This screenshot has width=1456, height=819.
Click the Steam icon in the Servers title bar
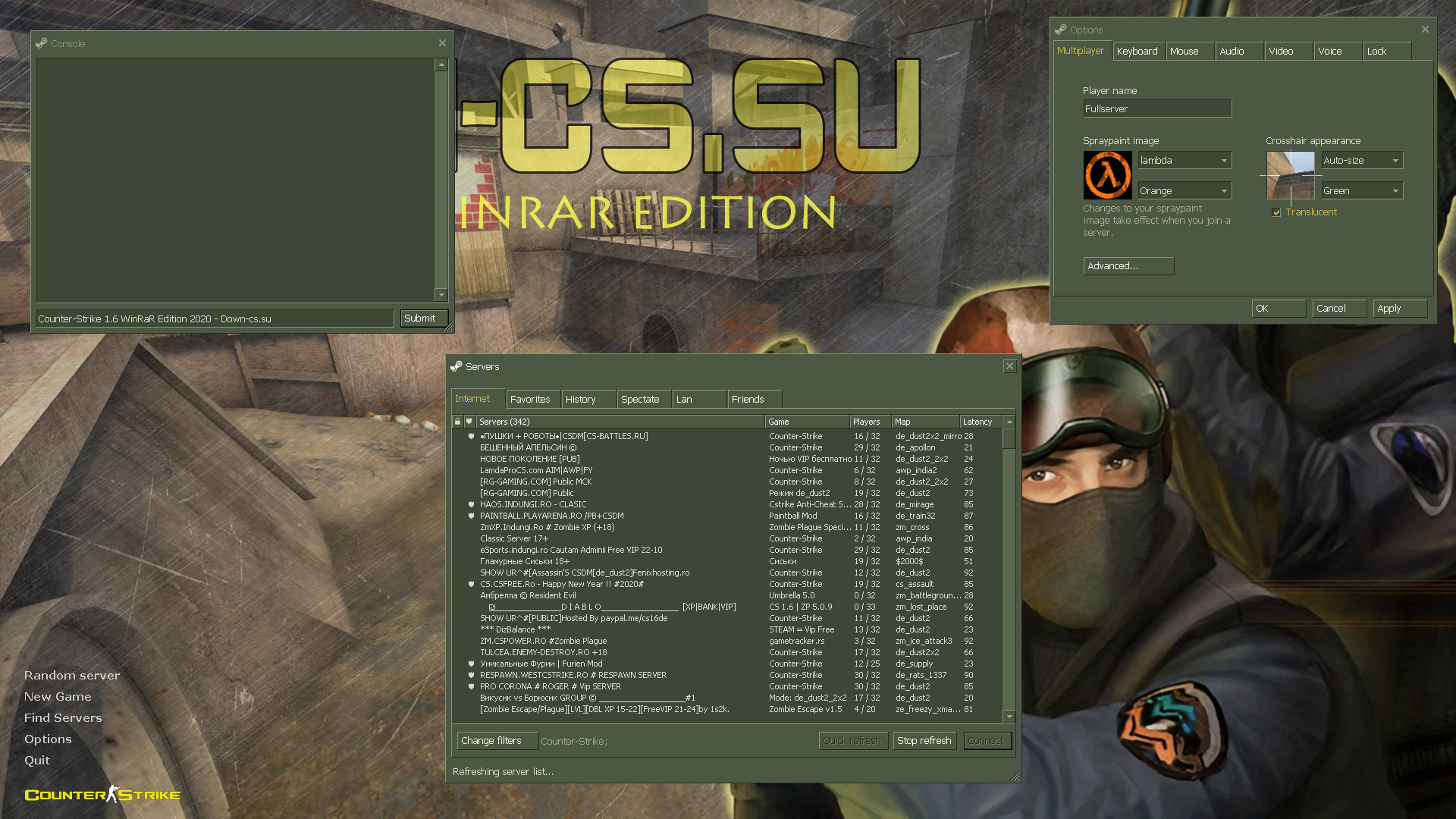[457, 366]
